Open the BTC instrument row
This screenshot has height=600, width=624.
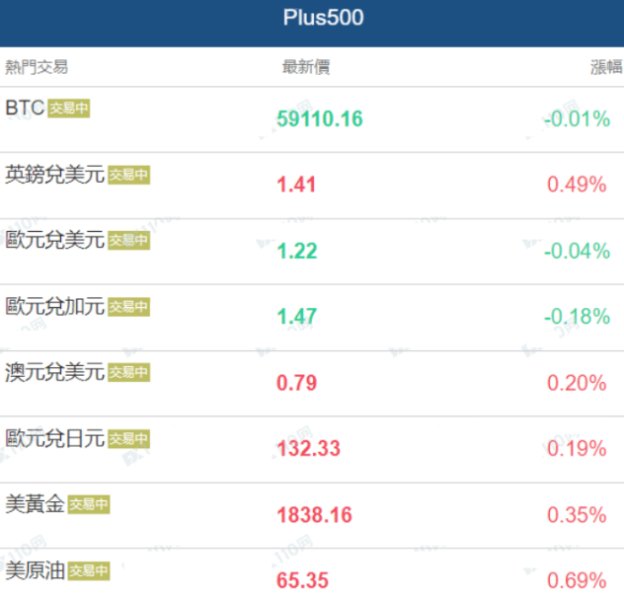click(x=25, y=108)
